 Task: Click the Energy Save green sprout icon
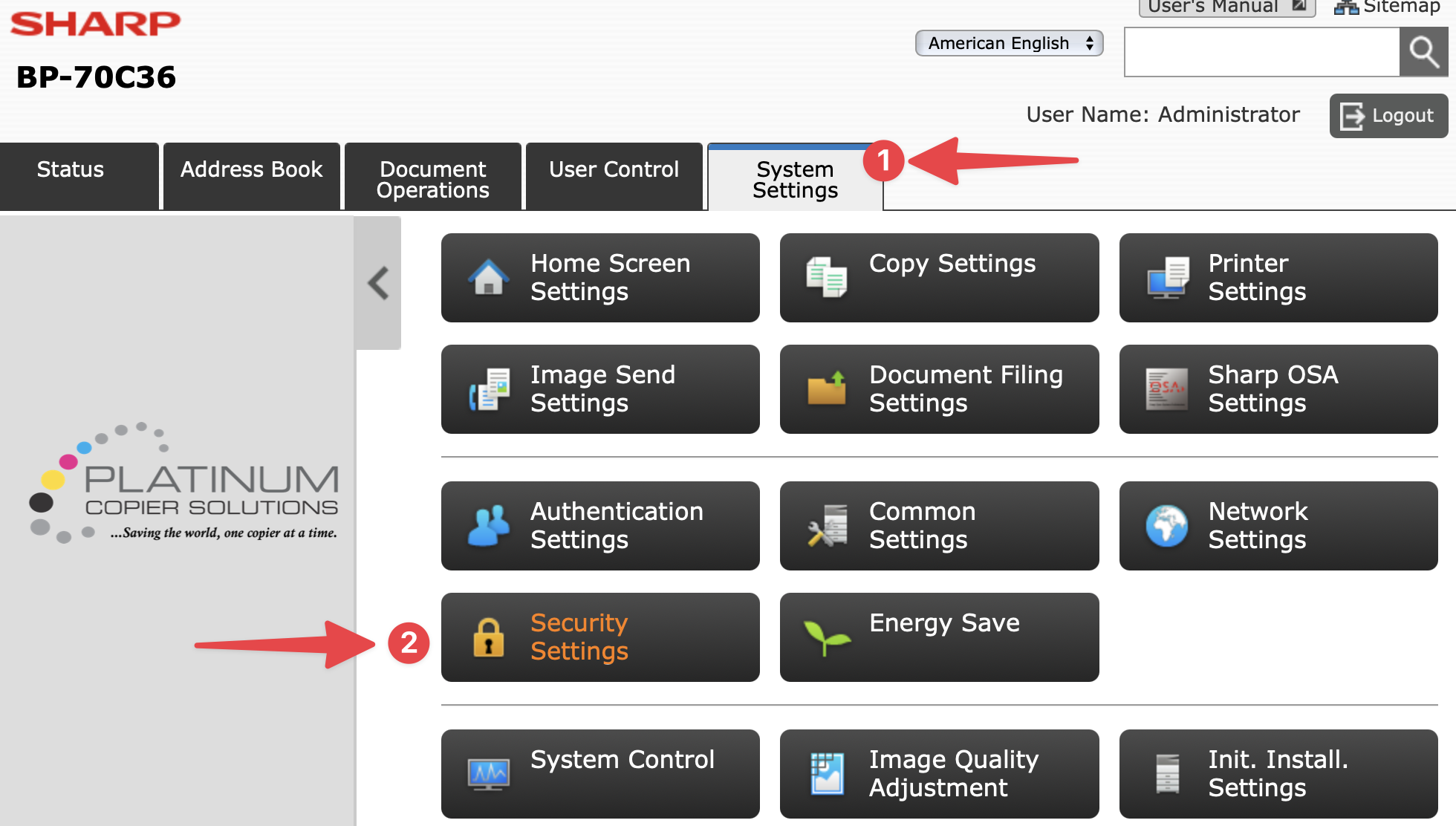coord(827,637)
